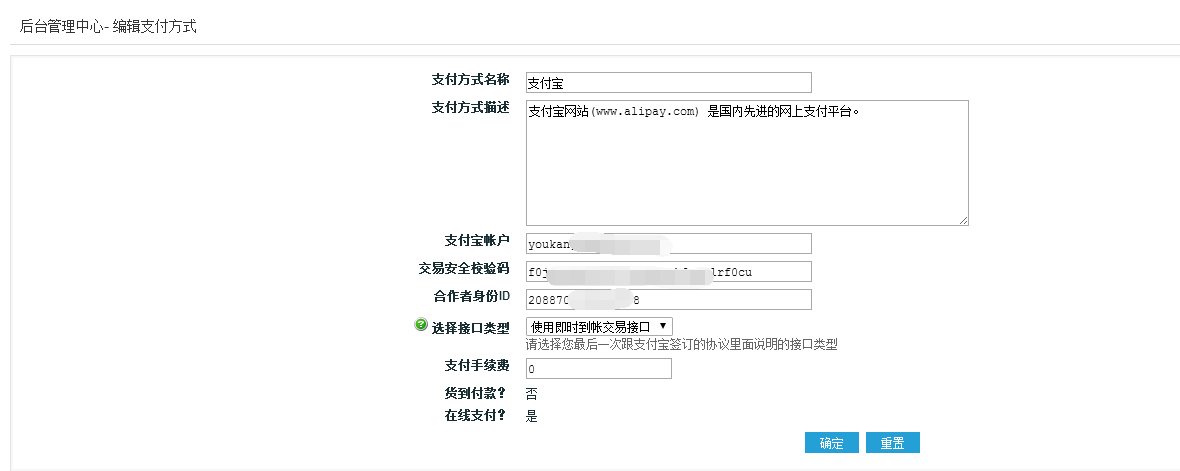The width and height of the screenshot is (1180, 471).
Task: Click the textarea resize handle corner
Action: [963, 220]
